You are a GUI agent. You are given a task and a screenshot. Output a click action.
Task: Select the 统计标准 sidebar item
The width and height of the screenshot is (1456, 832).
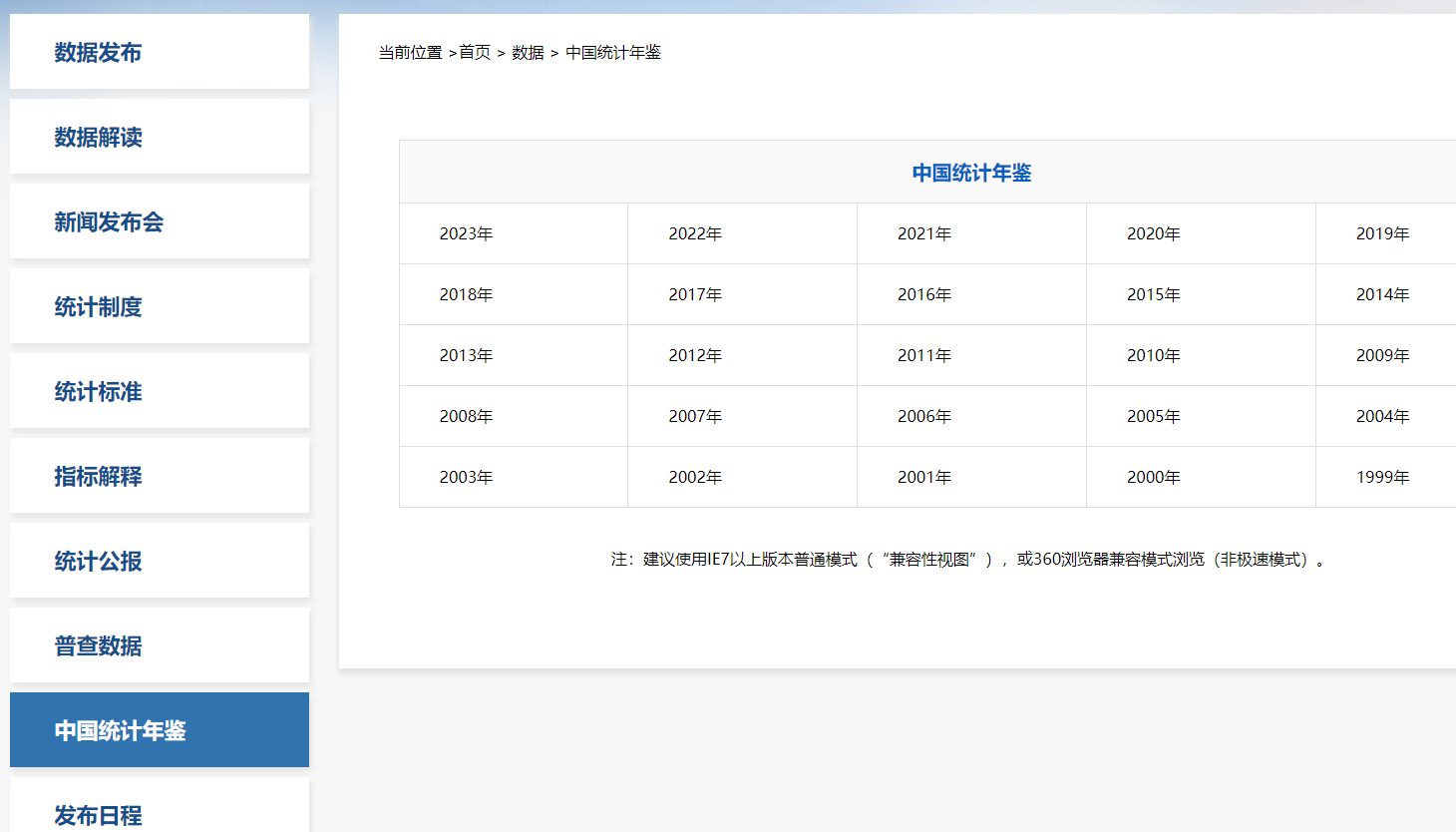point(98,392)
